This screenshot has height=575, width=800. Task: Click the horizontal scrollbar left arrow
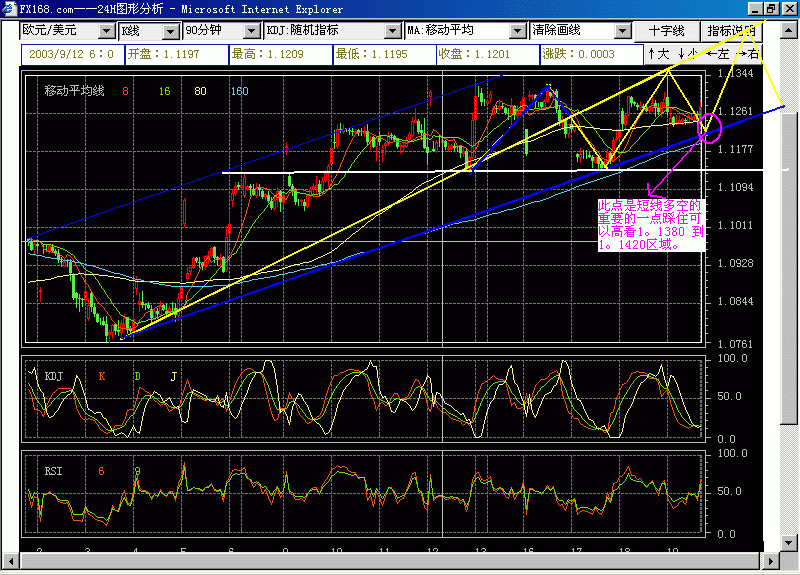pyautogui.click(x=10, y=561)
